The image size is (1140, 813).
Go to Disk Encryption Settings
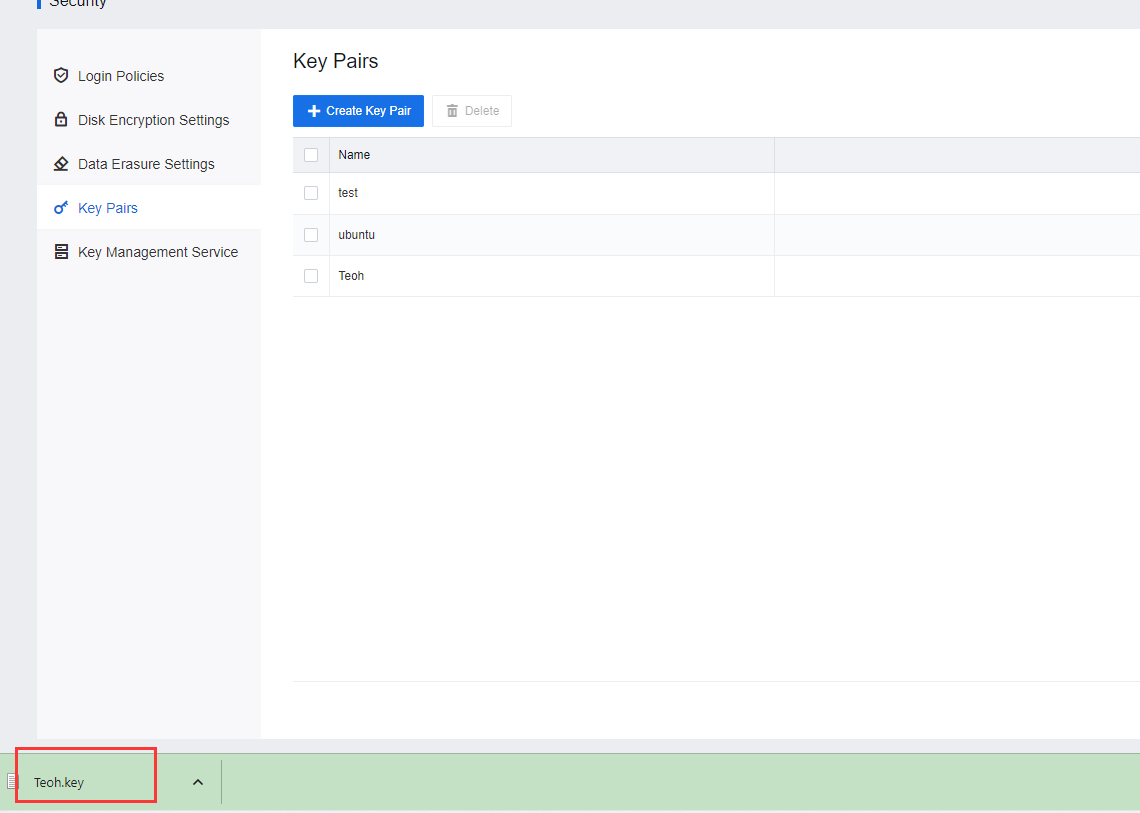point(153,120)
